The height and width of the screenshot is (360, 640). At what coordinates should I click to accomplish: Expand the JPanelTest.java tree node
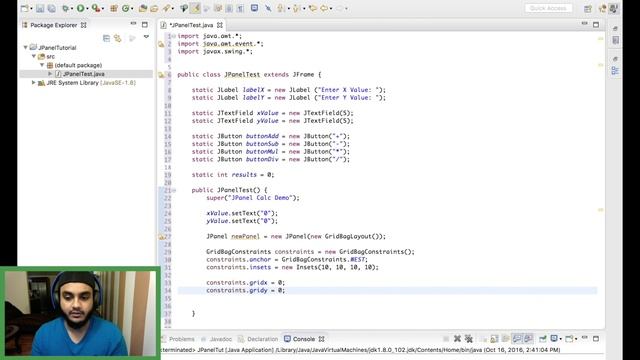[50, 74]
